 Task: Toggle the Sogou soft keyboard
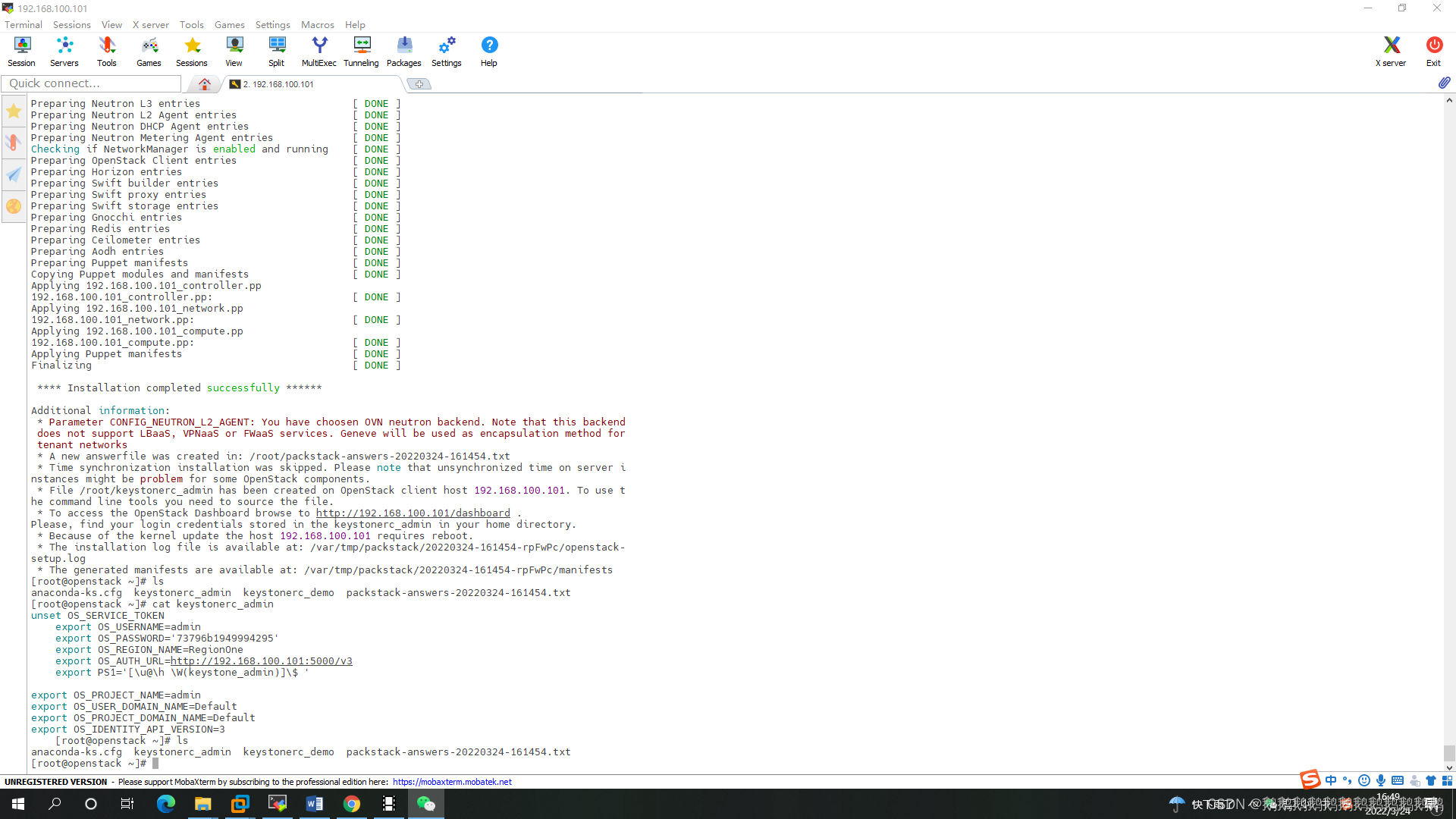pyautogui.click(x=1398, y=780)
